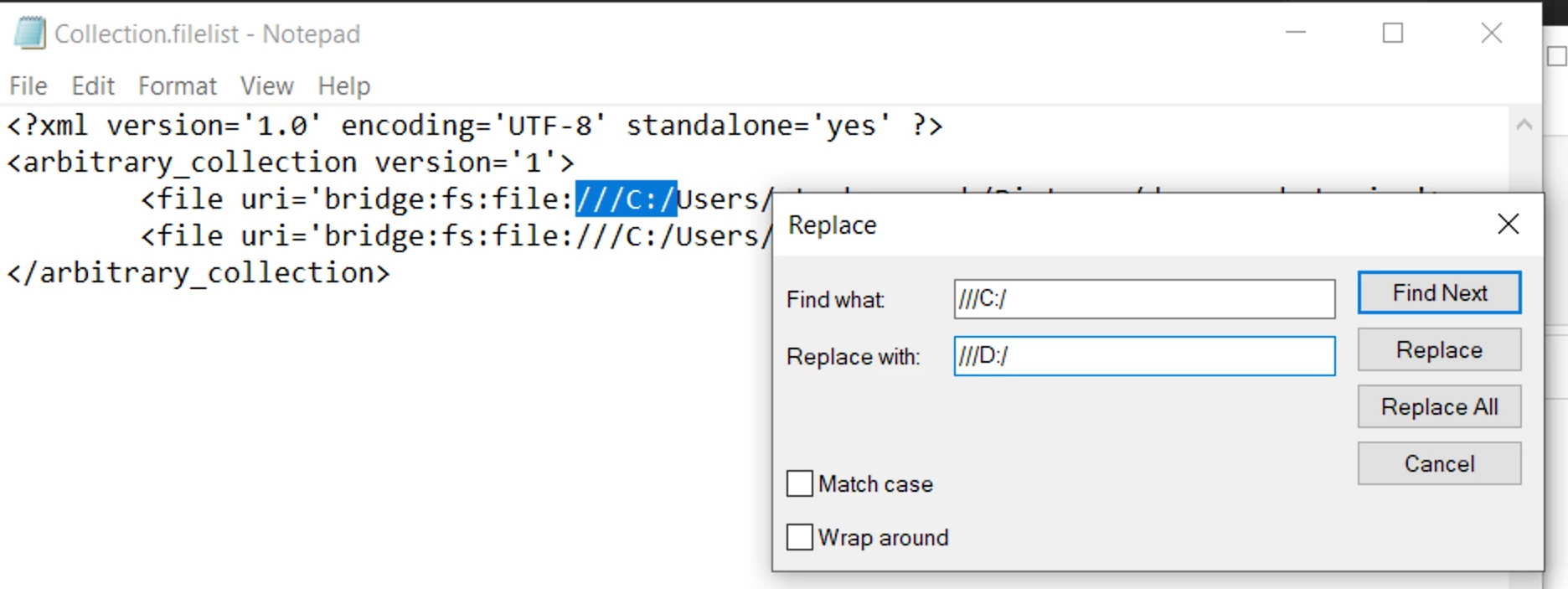Screen dimensions: 1568x589
Task: Click the Notepad app icon in title bar
Action: [x=30, y=34]
